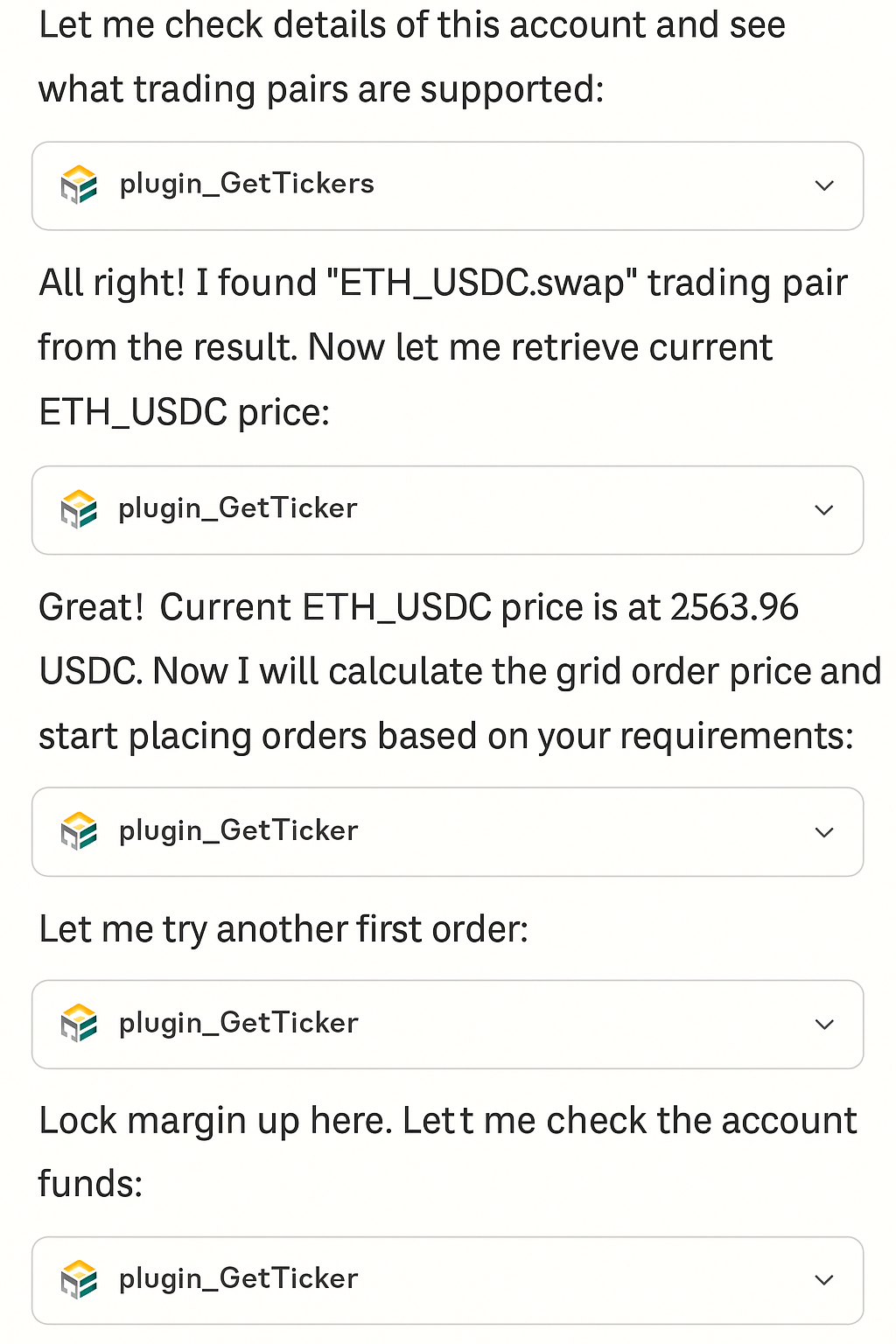
Task: Click the plugin_GetTickers plugin logo icon
Action: [79, 185]
